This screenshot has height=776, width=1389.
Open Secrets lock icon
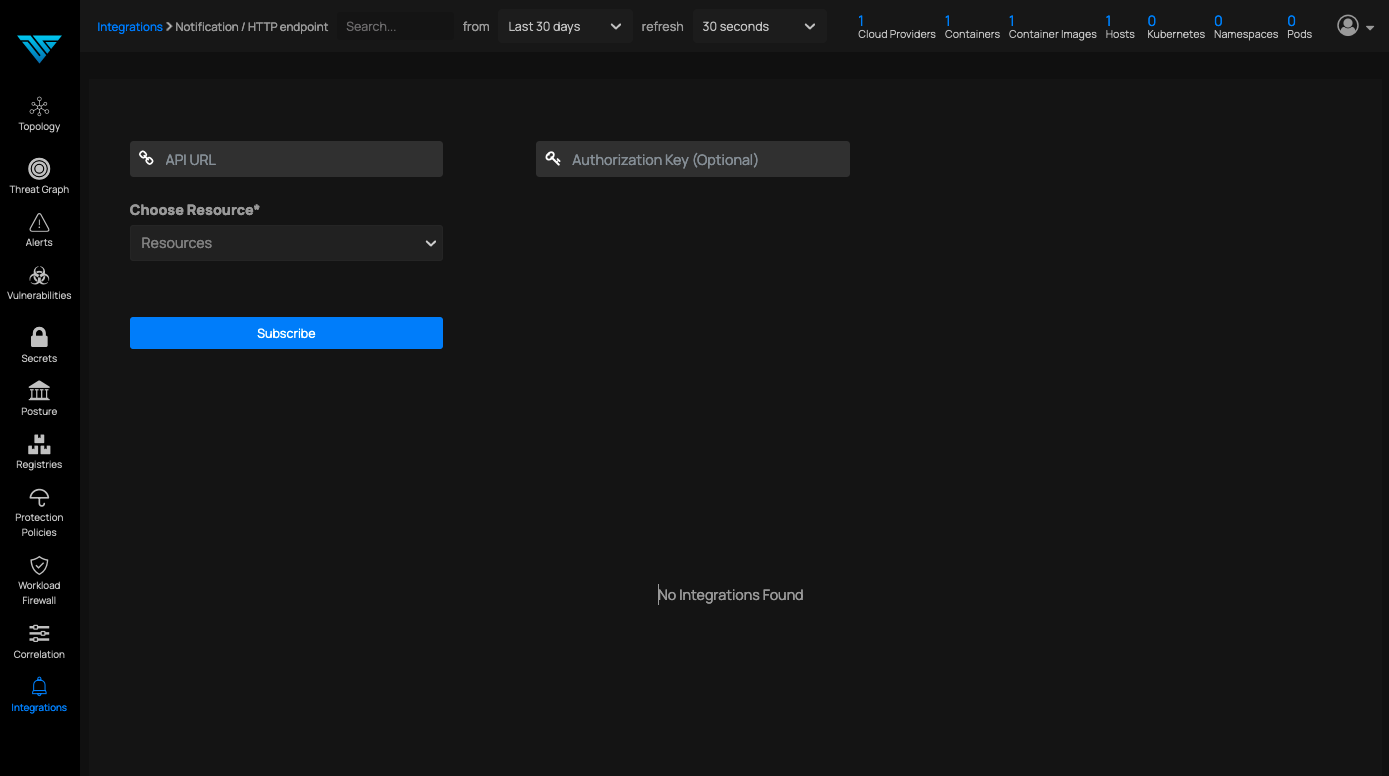pos(39,338)
